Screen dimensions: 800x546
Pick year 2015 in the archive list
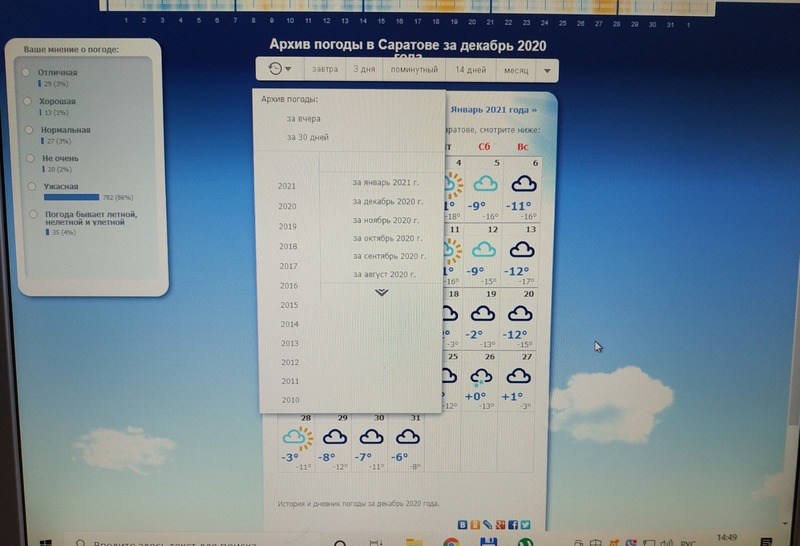pos(289,305)
